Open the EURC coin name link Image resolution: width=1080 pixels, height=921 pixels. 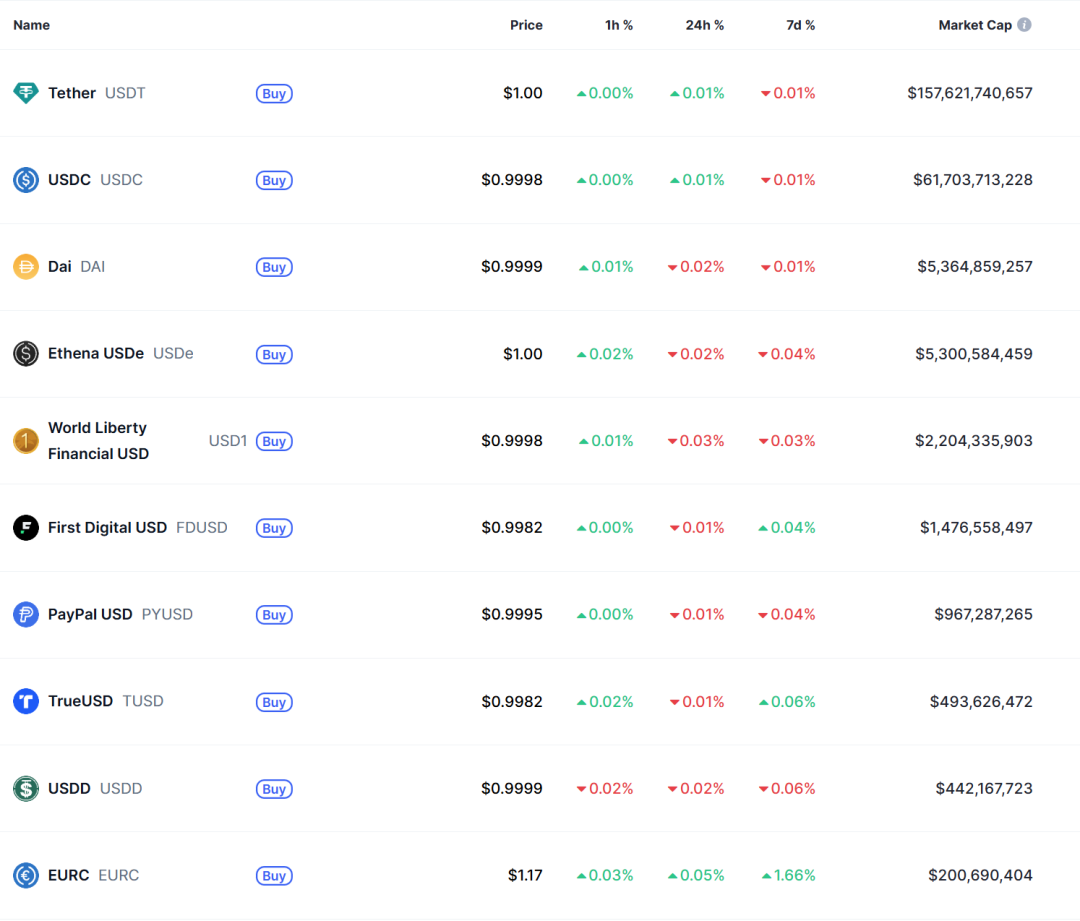click(69, 876)
